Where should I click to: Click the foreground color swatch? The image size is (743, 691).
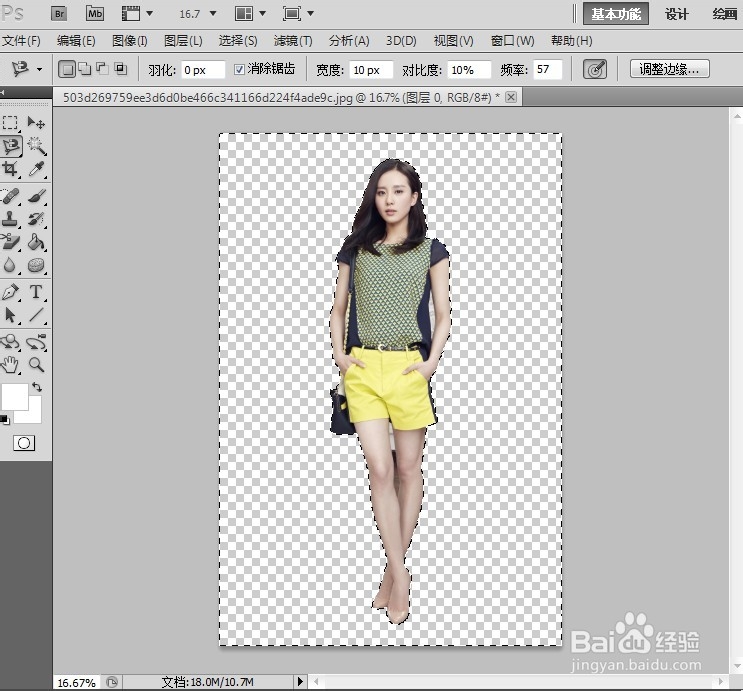[x=13, y=396]
